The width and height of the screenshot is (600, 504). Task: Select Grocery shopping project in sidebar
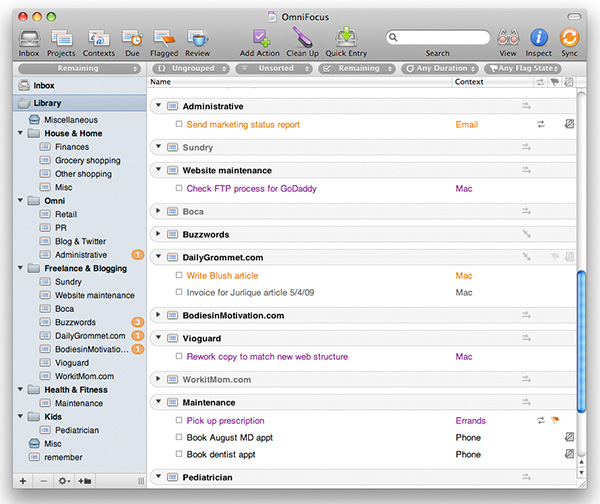tap(87, 160)
